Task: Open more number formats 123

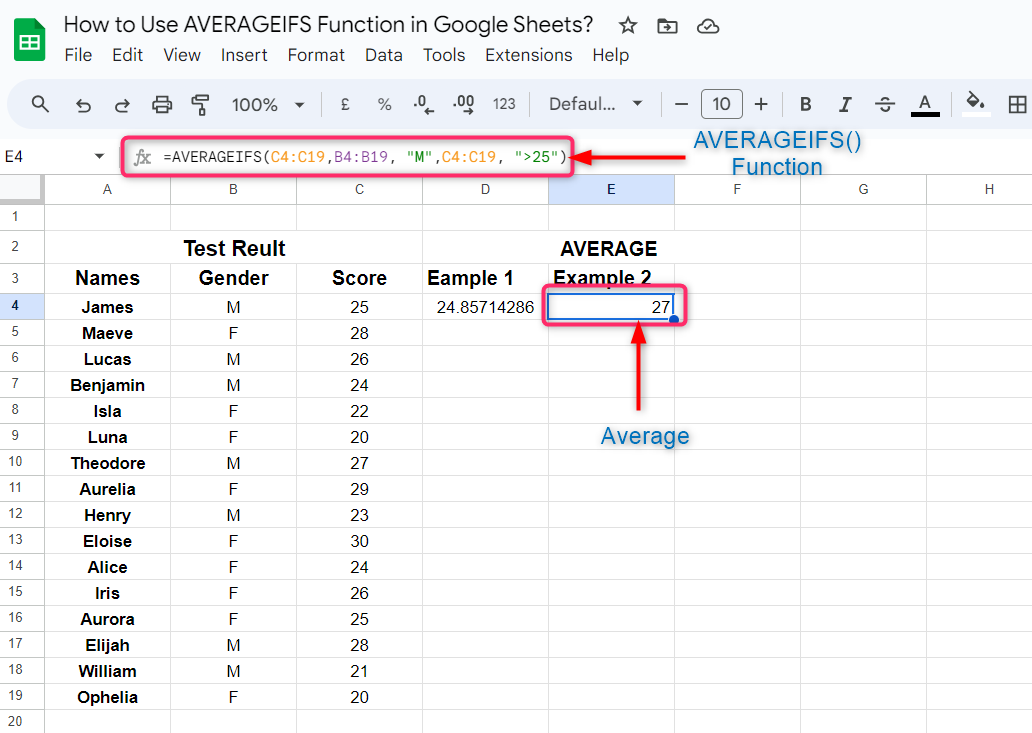Action: click(x=504, y=104)
